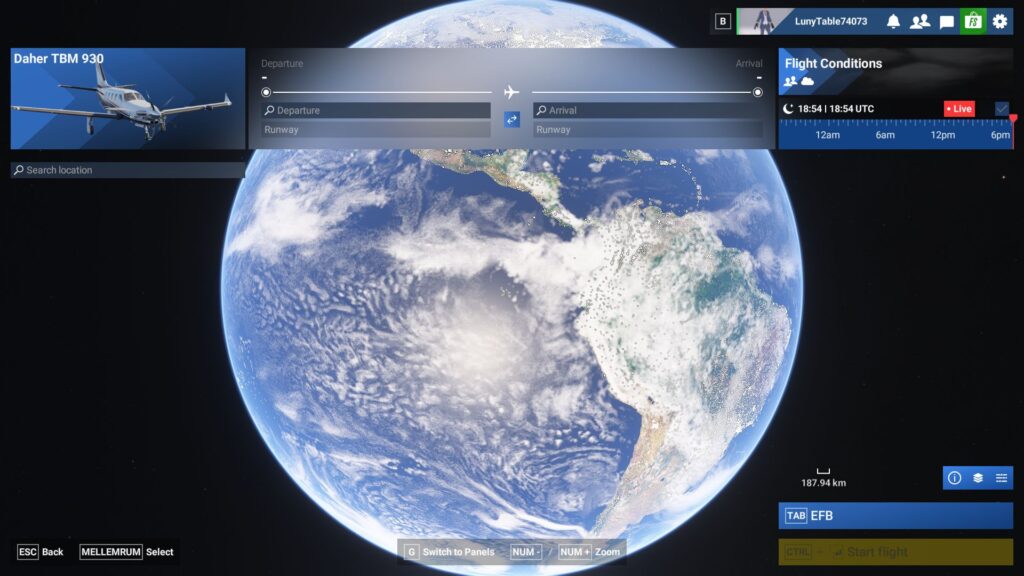The width and height of the screenshot is (1024, 576).
Task: Open map filter settings icon
Action: [1001, 478]
